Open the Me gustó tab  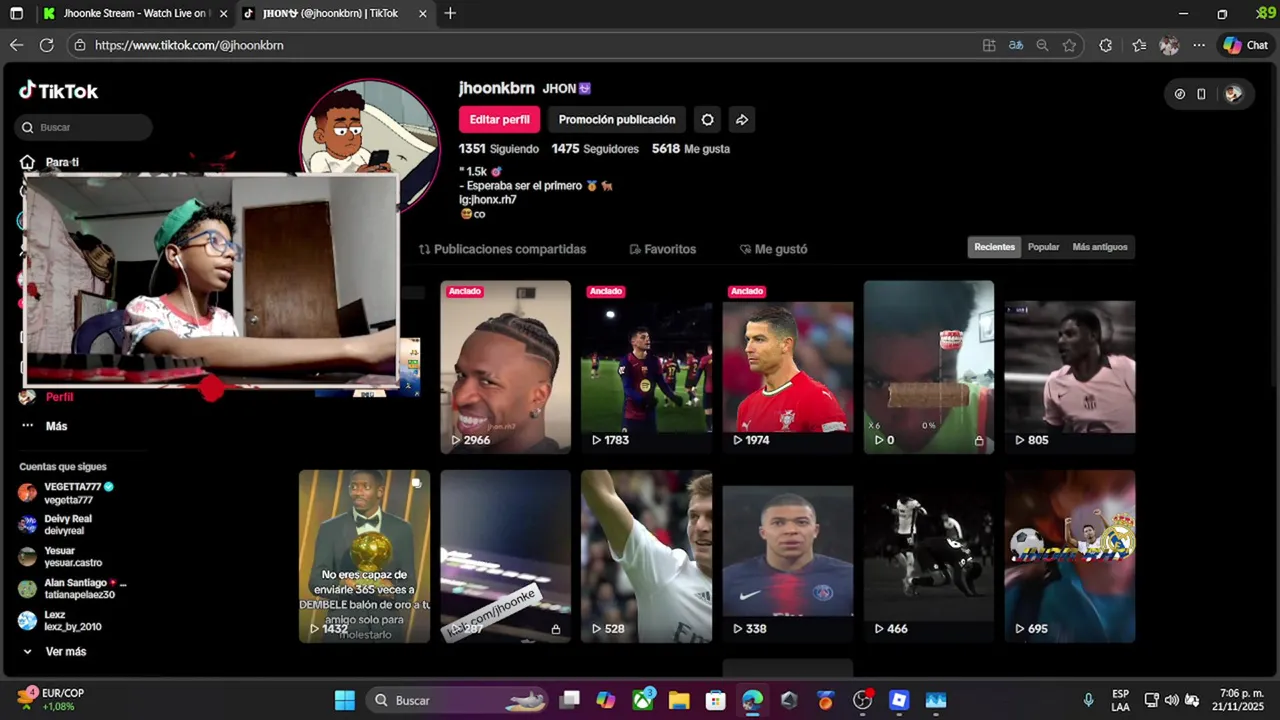click(773, 249)
